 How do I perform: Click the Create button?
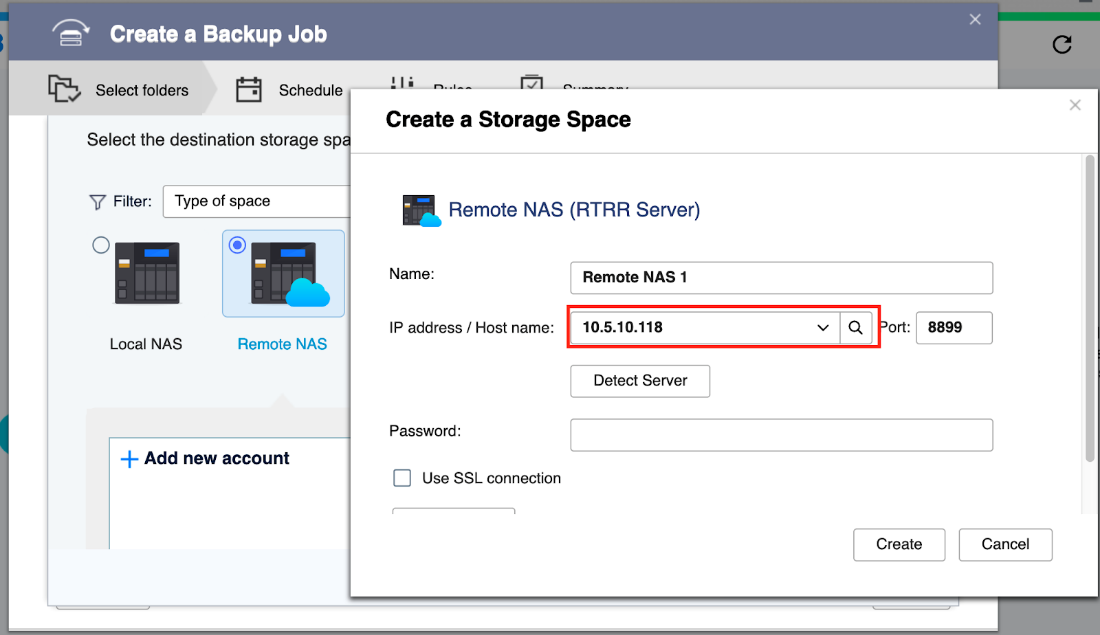(899, 544)
